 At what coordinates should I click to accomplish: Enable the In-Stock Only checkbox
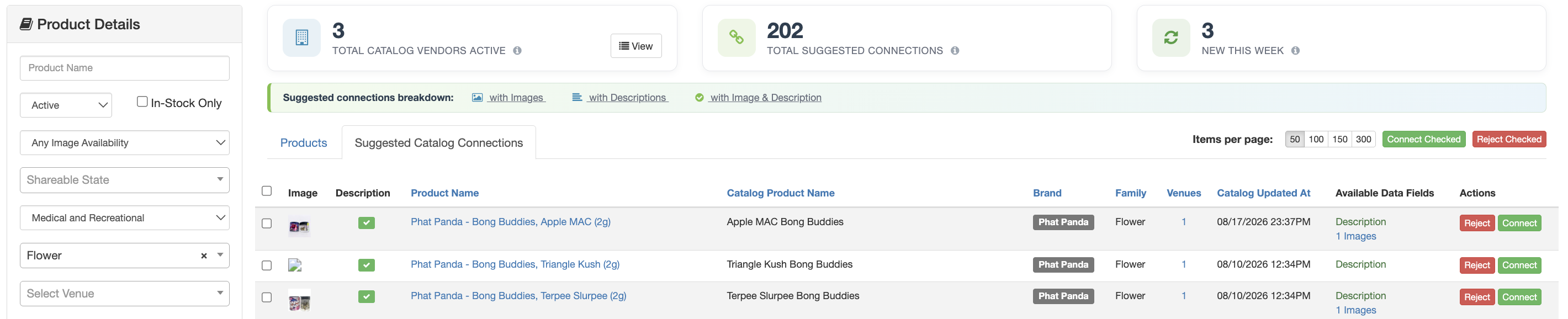click(x=142, y=102)
